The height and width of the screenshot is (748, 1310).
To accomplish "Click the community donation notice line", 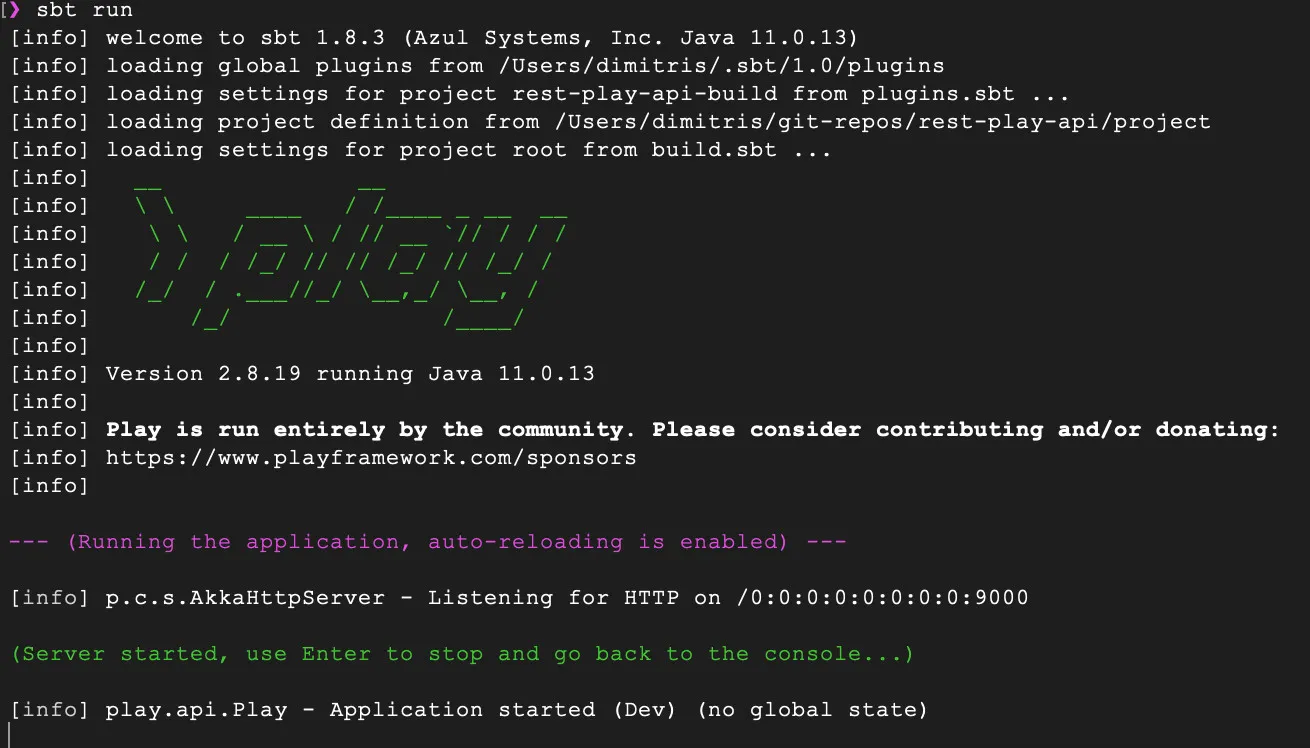I will [690, 429].
